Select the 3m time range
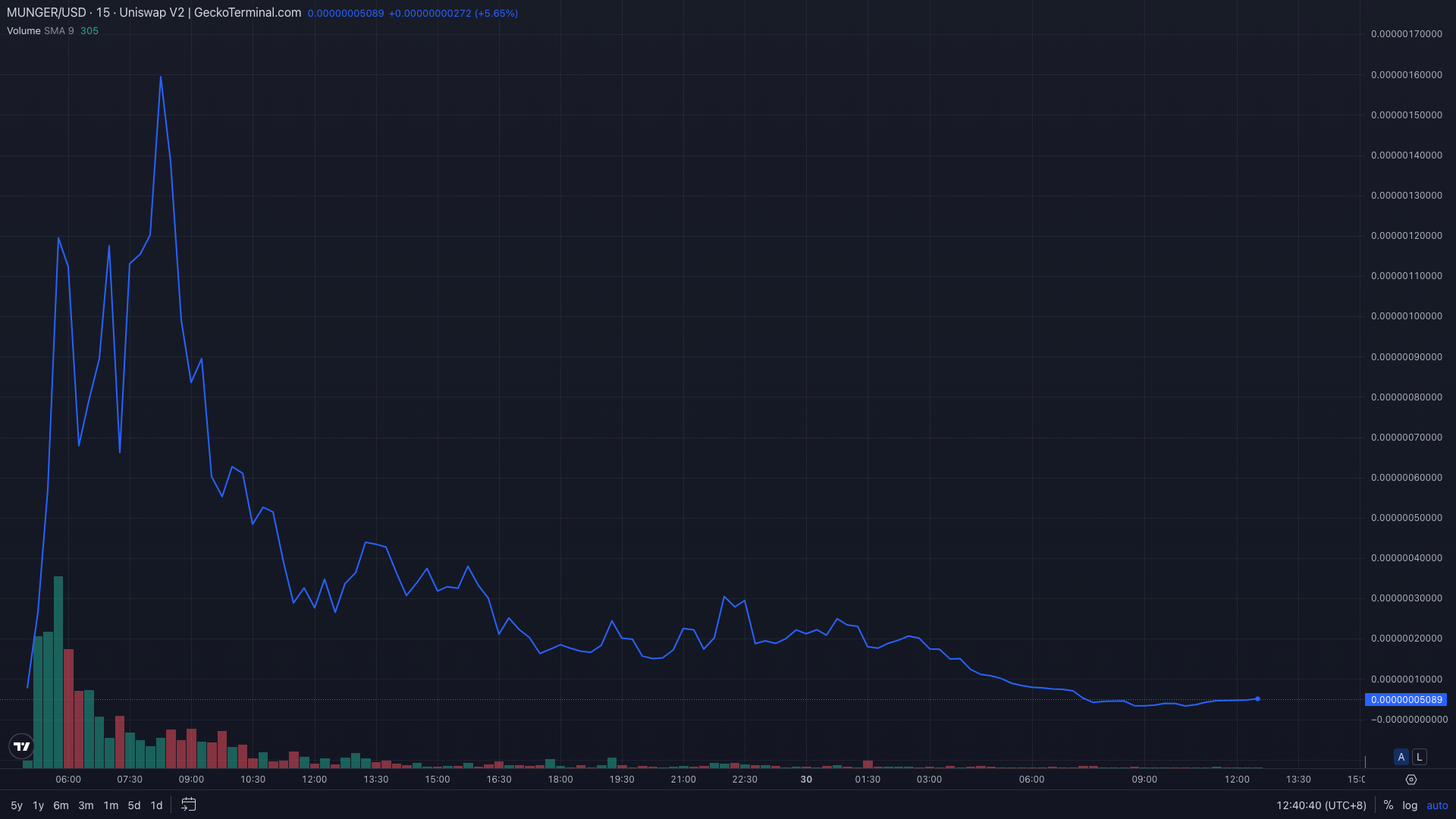1456x819 pixels. (86, 805)
